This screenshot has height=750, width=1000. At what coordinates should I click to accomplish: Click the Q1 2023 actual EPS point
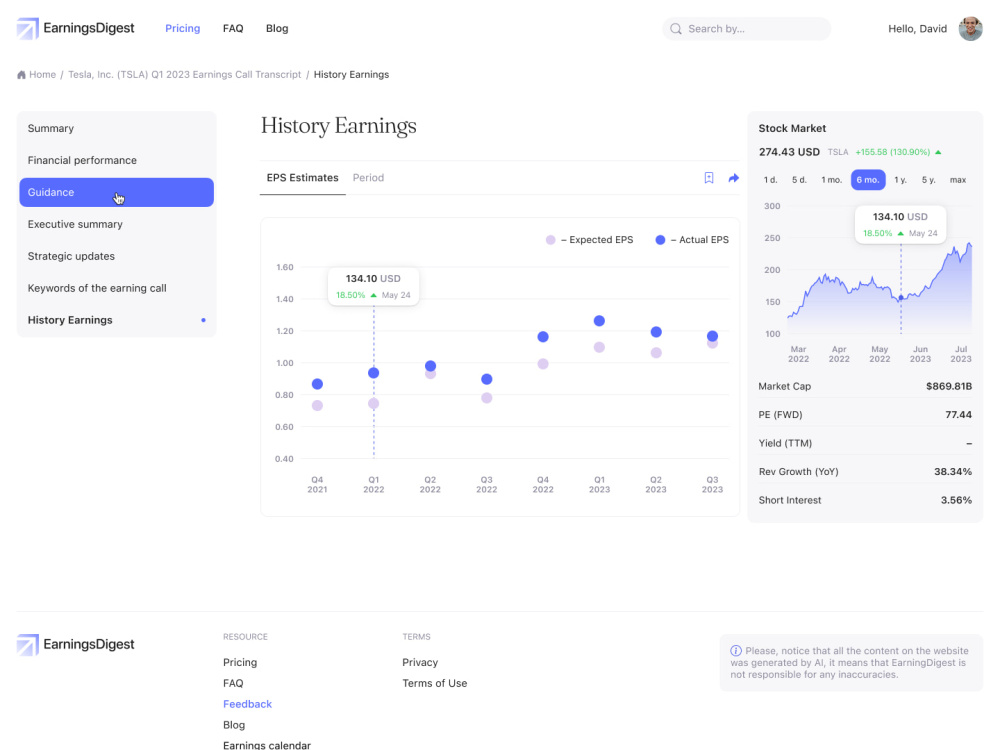[599, 321]
